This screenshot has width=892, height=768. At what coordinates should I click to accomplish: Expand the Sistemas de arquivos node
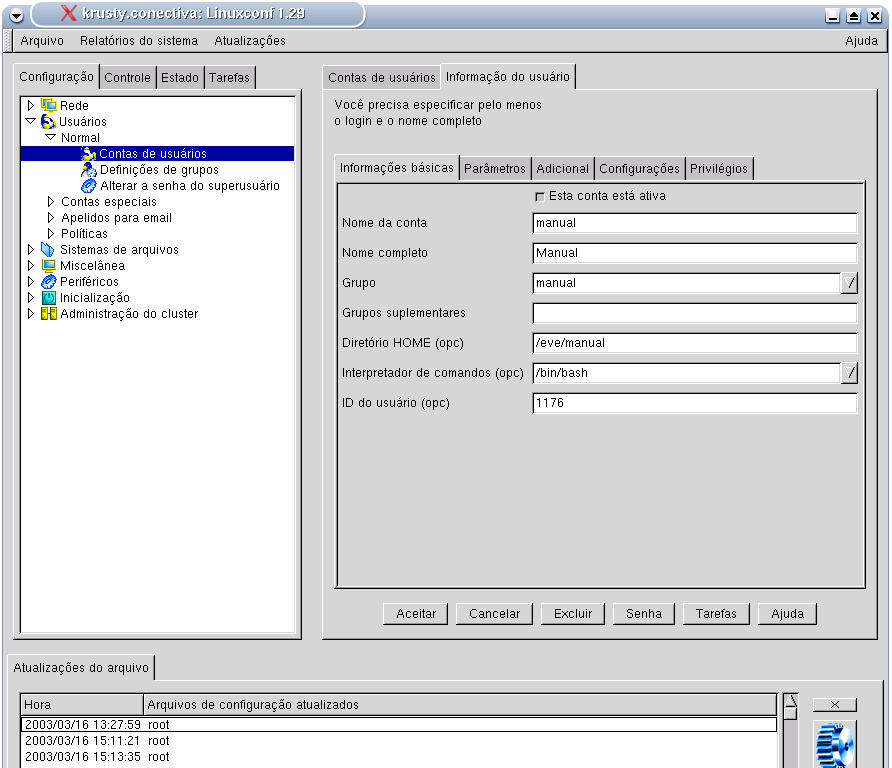[31, 249]
